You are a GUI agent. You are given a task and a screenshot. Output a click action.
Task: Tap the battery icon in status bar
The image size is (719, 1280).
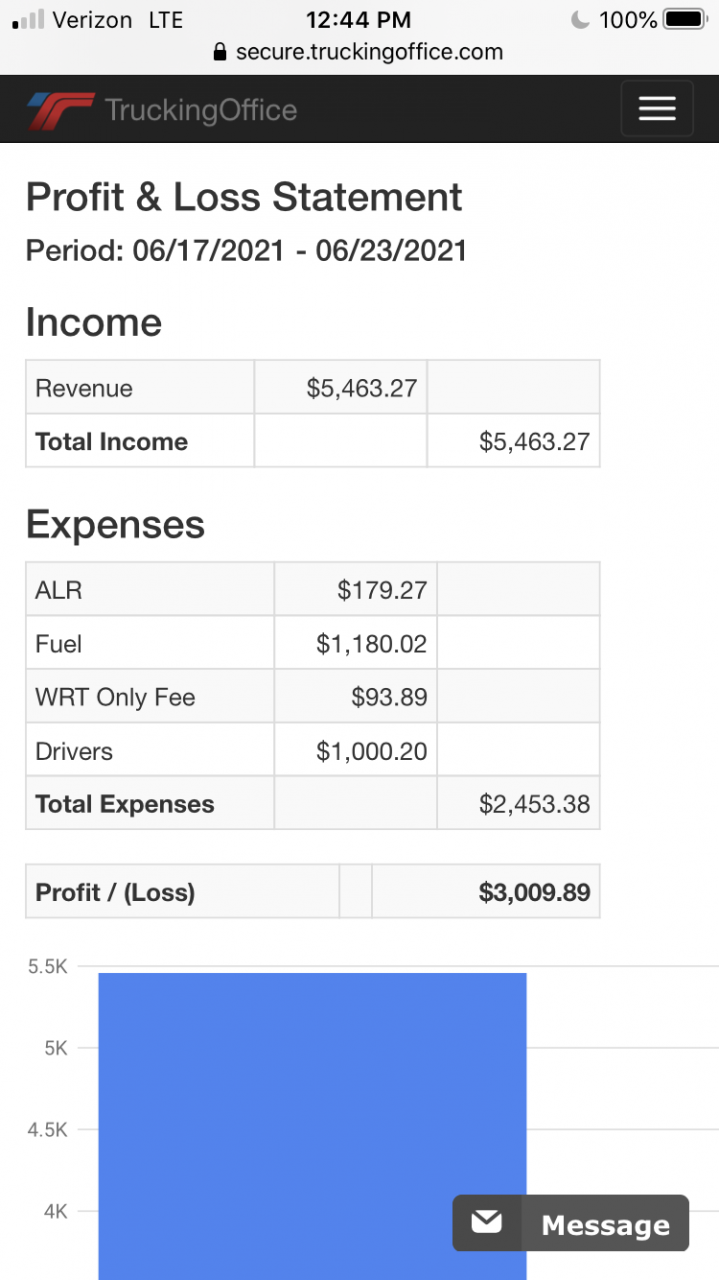685,19
